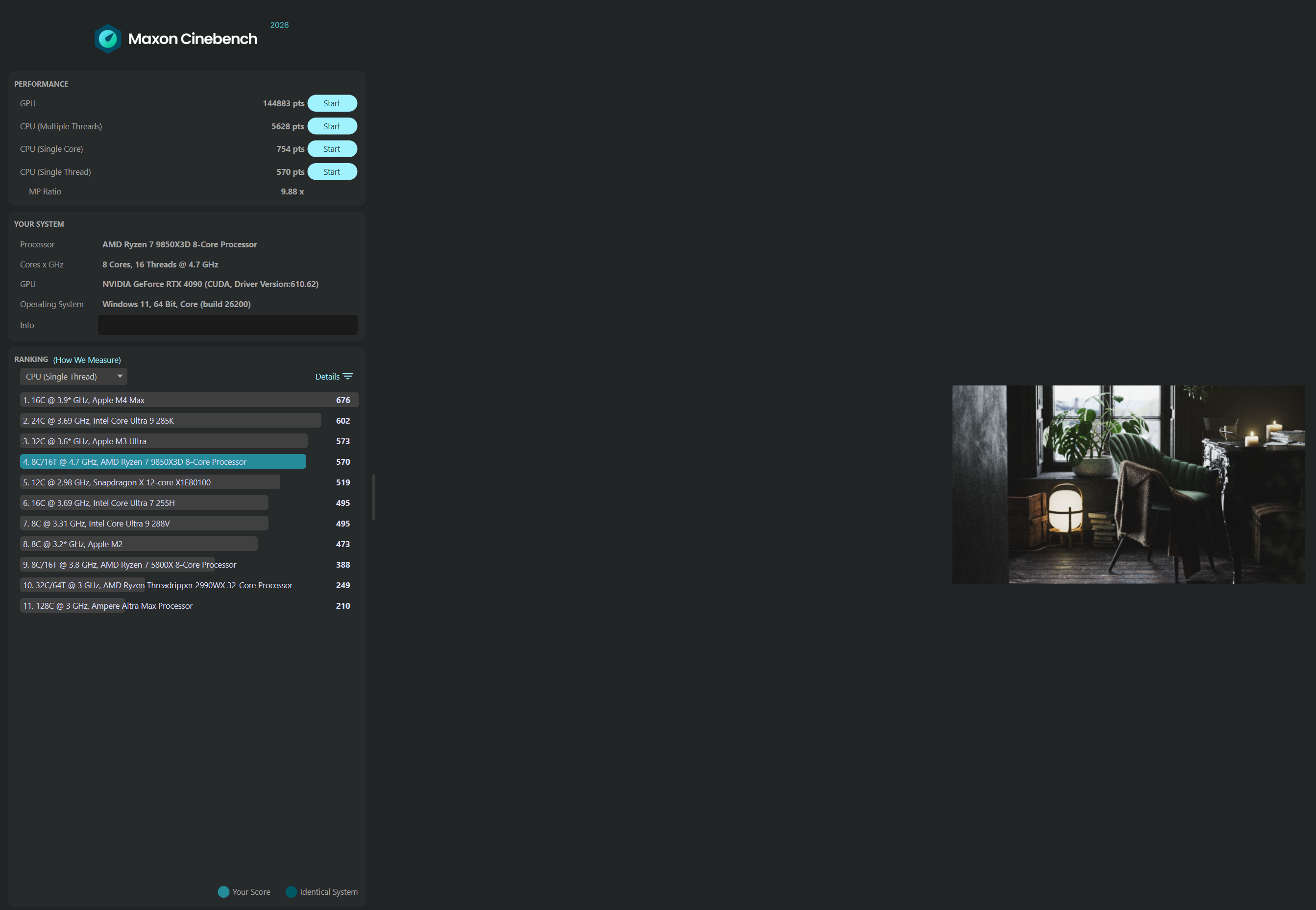
Task: Click the Info text field
Action: click(228, 325)
